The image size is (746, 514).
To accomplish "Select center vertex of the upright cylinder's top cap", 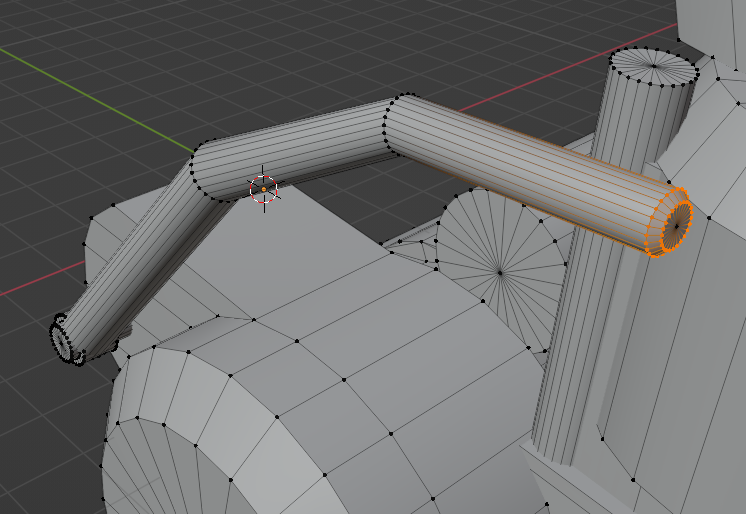I will (654, 66).
